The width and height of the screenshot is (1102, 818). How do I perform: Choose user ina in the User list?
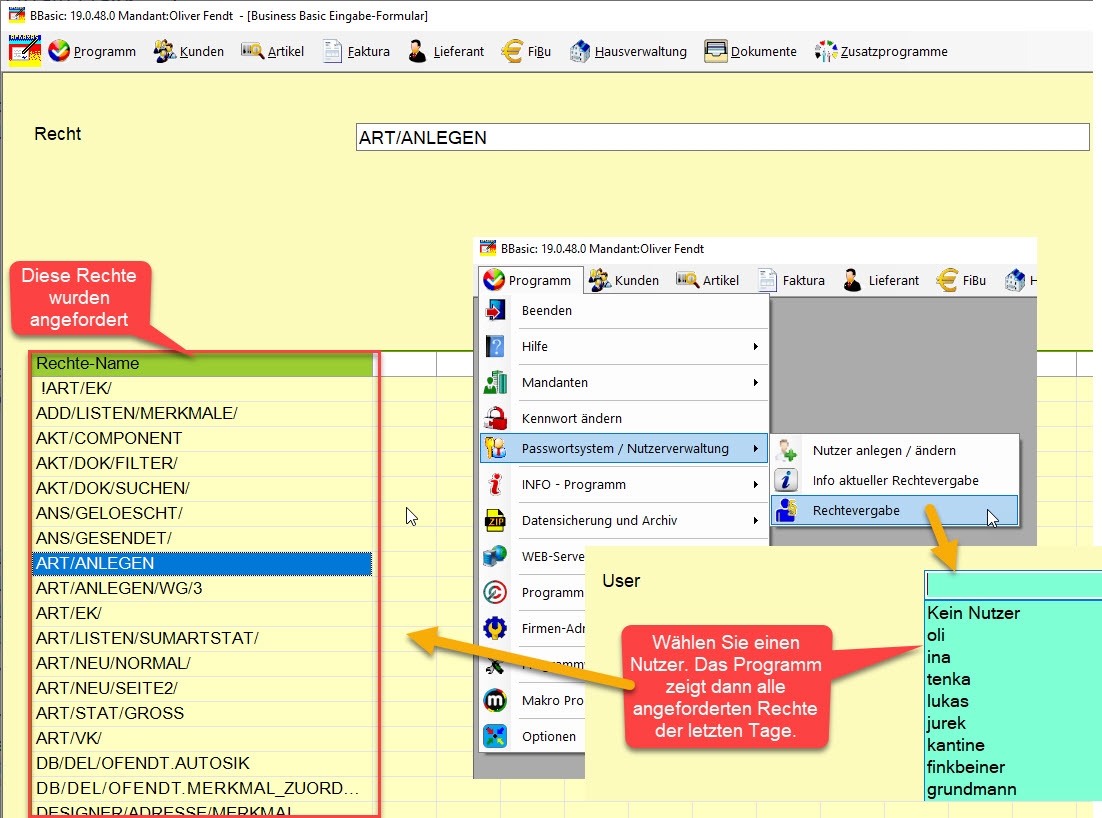(1013, 657)
